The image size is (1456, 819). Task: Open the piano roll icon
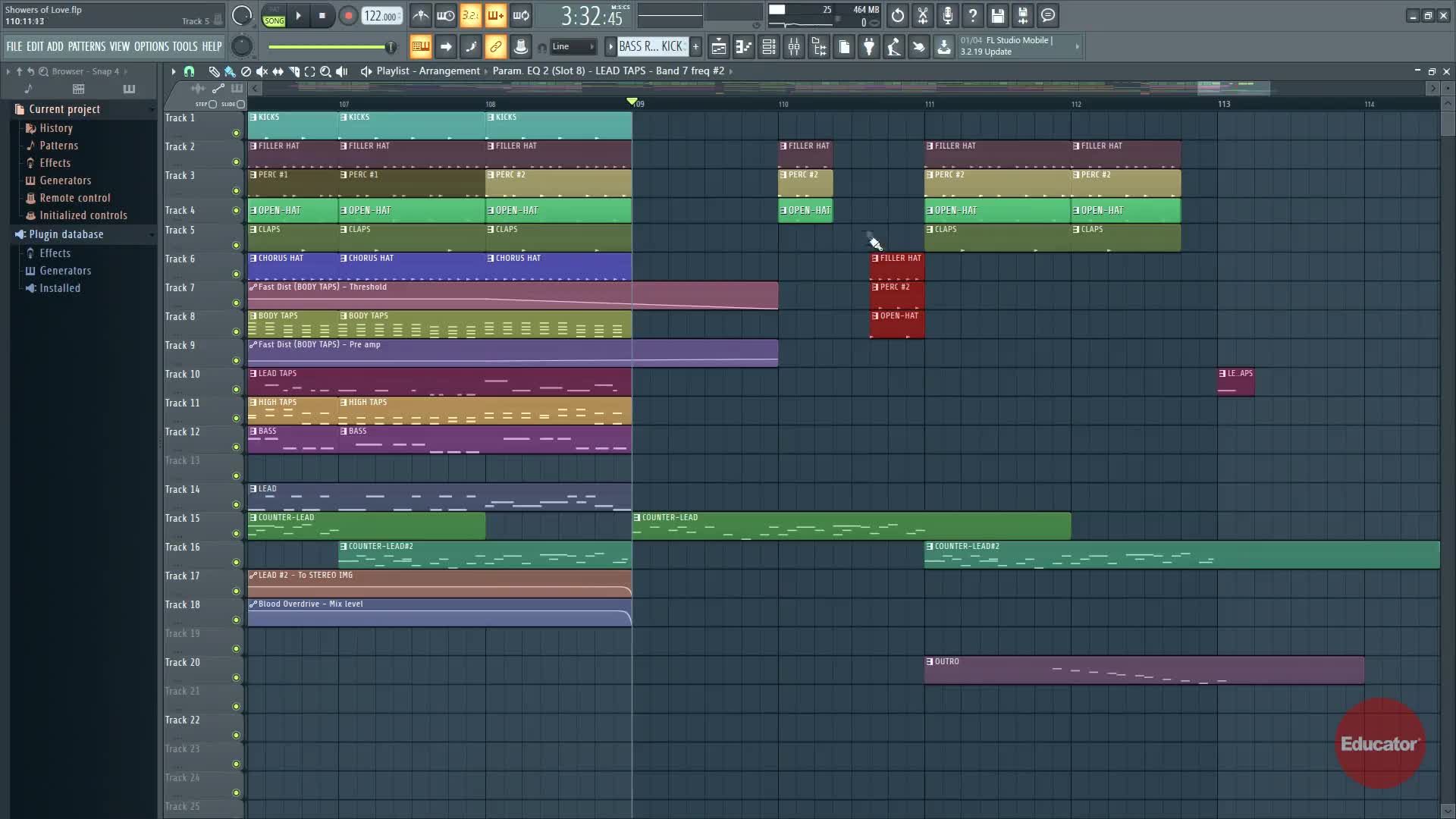(744, 47)
